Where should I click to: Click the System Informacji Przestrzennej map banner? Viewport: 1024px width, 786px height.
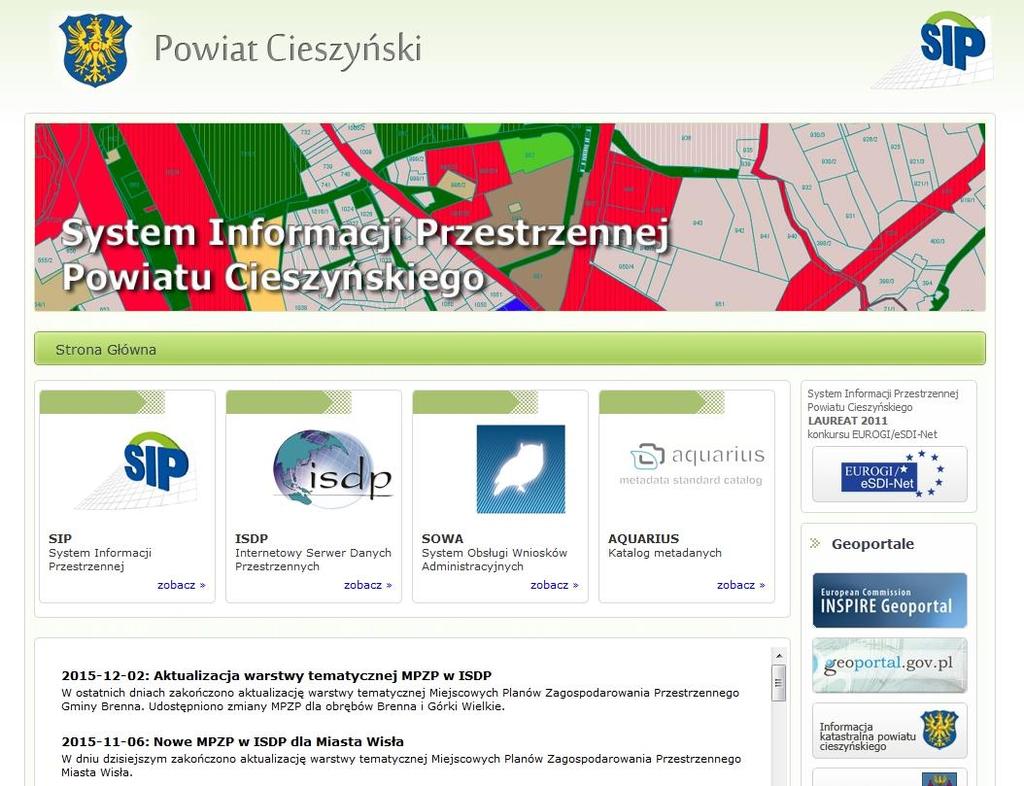click(x=510, y=217)
